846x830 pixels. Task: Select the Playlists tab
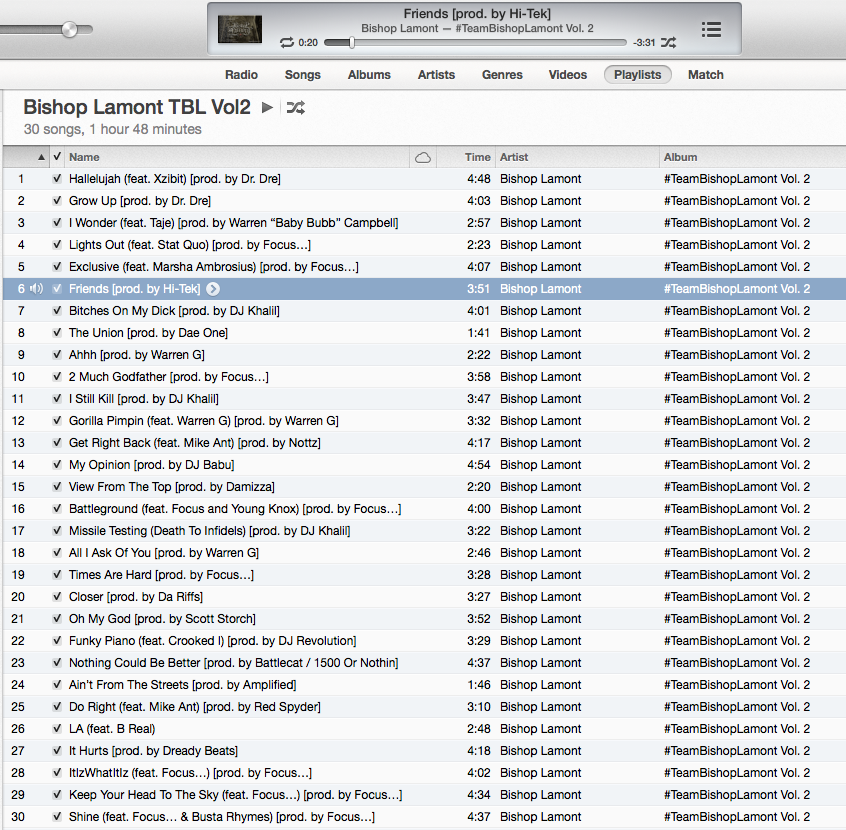click(x=637, y=74)
